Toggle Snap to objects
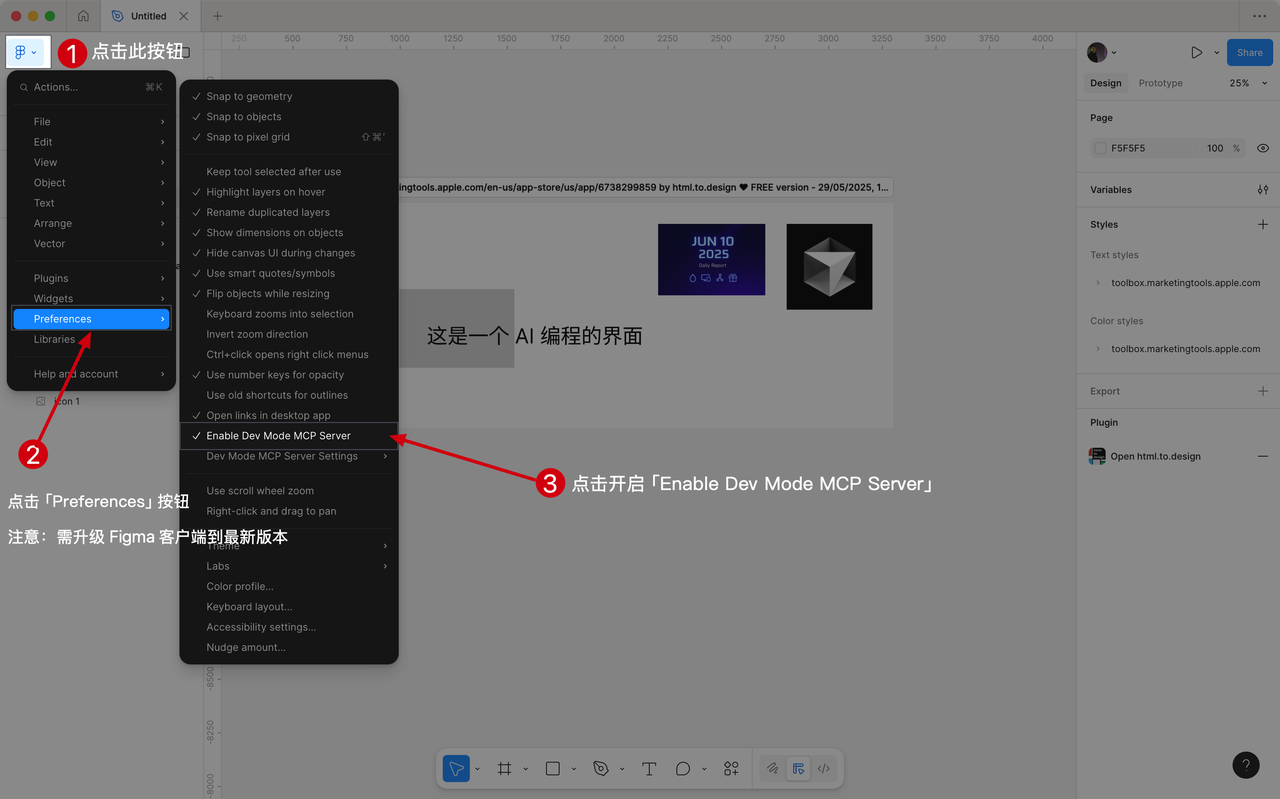Viewport: 1280px width, 799px height. click(x=289, y=117)
